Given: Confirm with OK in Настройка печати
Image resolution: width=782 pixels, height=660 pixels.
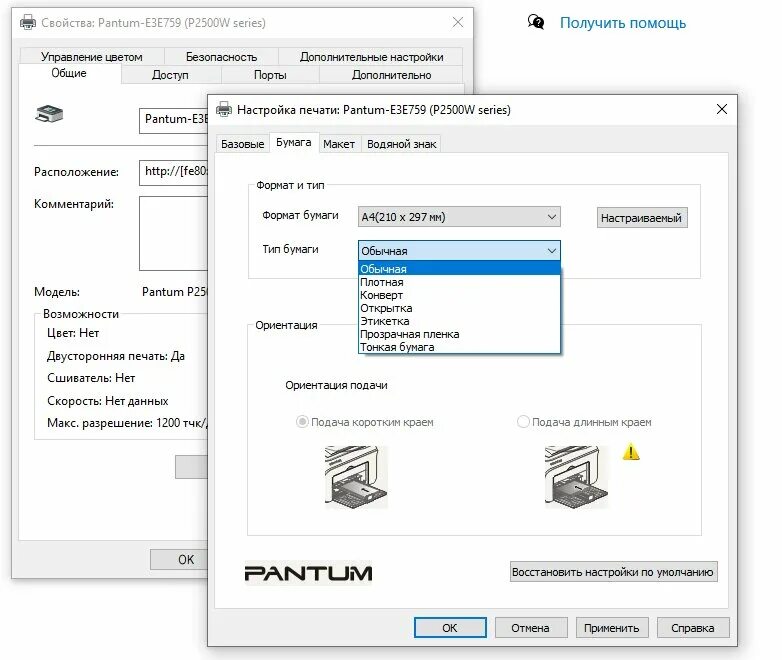Looking at the screenshot, I should (x=450, y=628).
